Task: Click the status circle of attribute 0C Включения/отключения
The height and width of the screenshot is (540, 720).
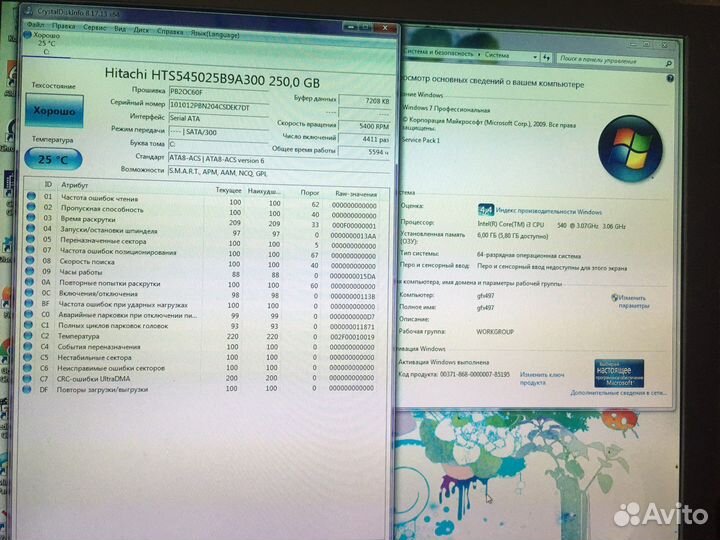Action: coord(29,292)
